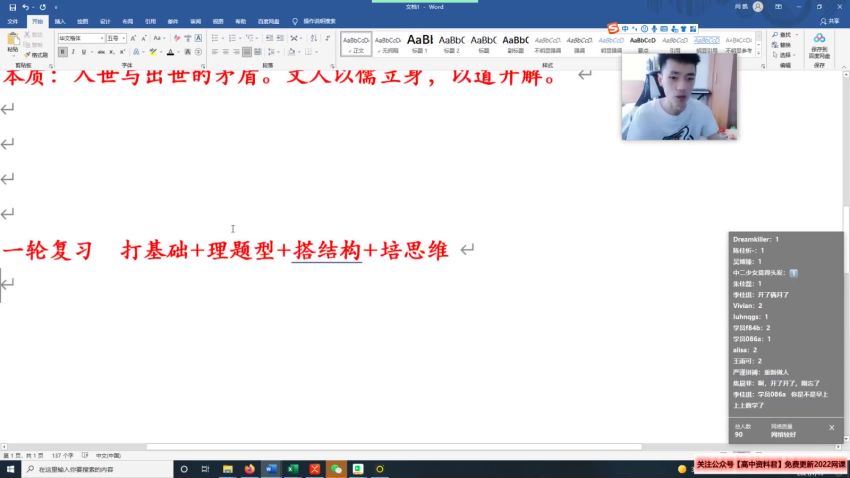Open the font name dropdown
This screenshot has width=850, height=478.
[101, 38]
